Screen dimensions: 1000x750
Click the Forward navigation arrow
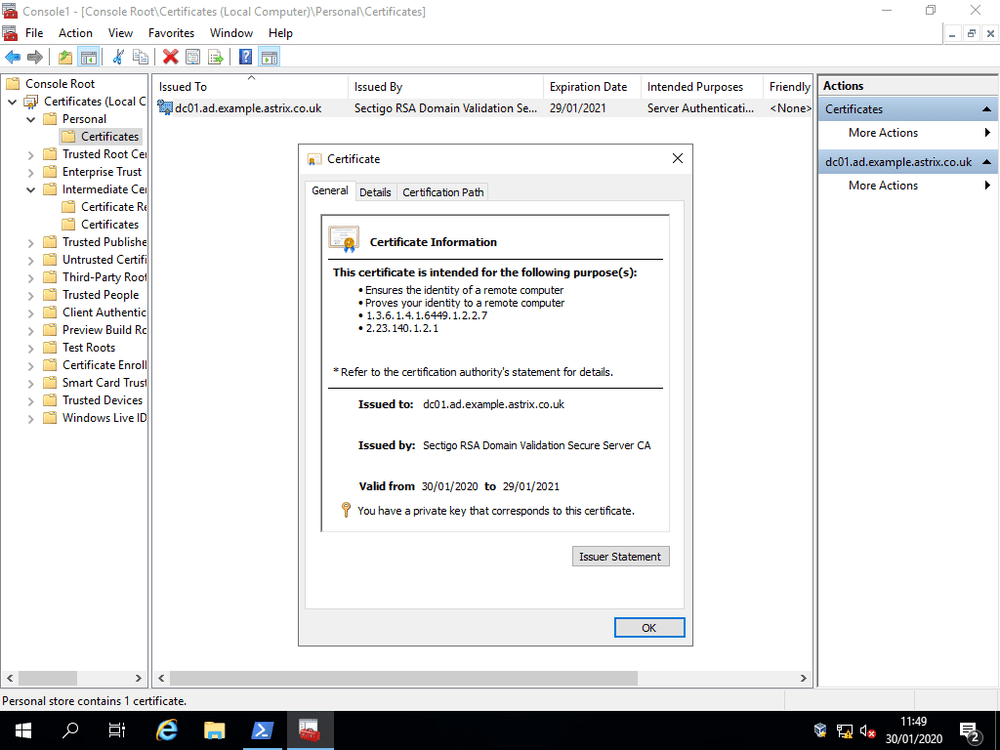[x=33, y=57]
